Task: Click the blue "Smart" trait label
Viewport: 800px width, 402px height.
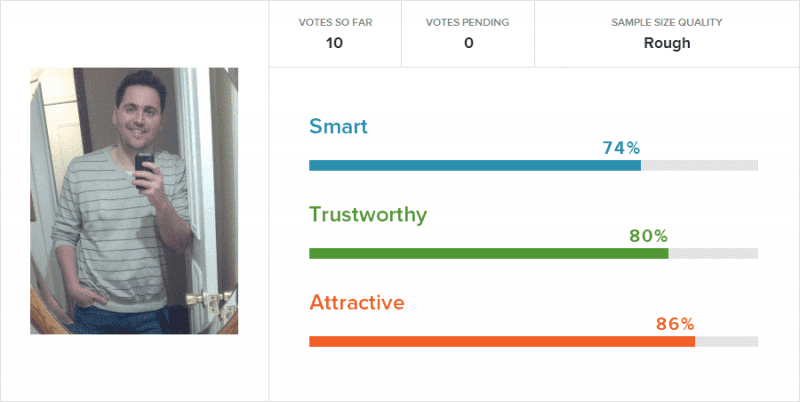Action: [338, 127]
